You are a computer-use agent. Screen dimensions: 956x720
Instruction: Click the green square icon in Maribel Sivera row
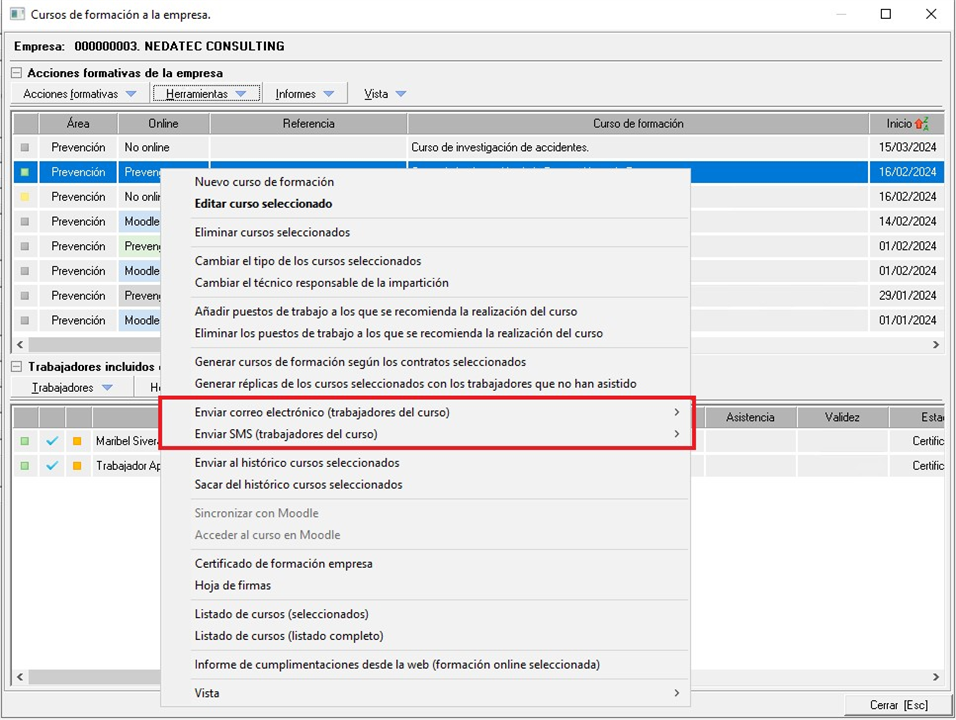point(26,441)
